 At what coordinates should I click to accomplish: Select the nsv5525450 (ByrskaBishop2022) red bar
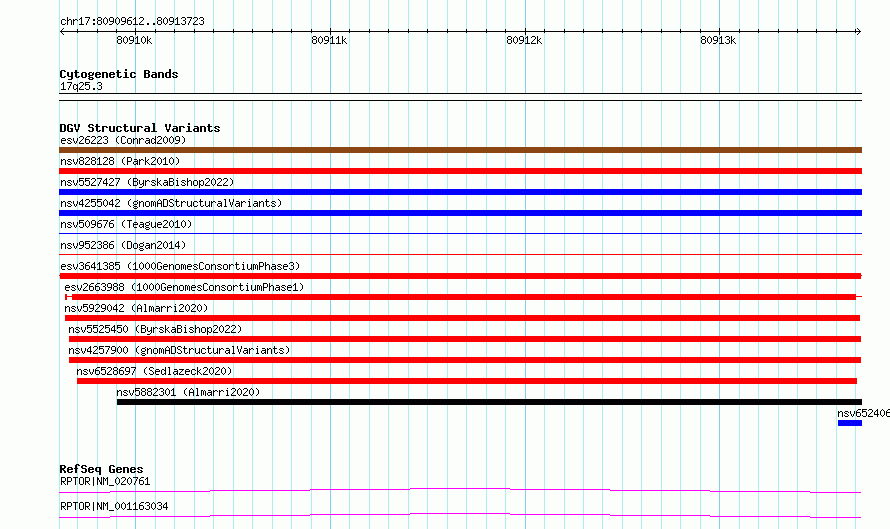[465, 339]
